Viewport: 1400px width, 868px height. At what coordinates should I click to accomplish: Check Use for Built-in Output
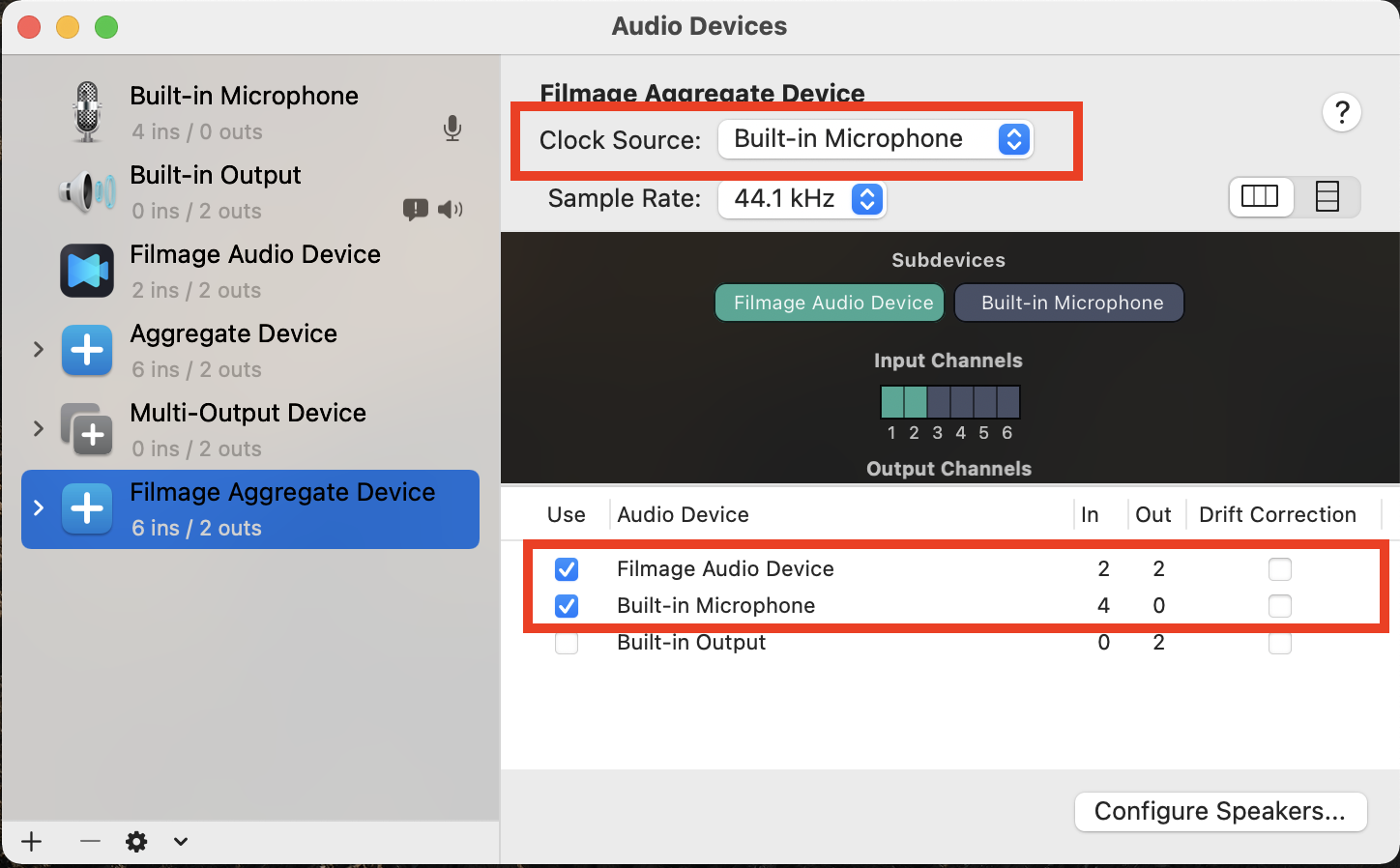[x=567, y=643]
